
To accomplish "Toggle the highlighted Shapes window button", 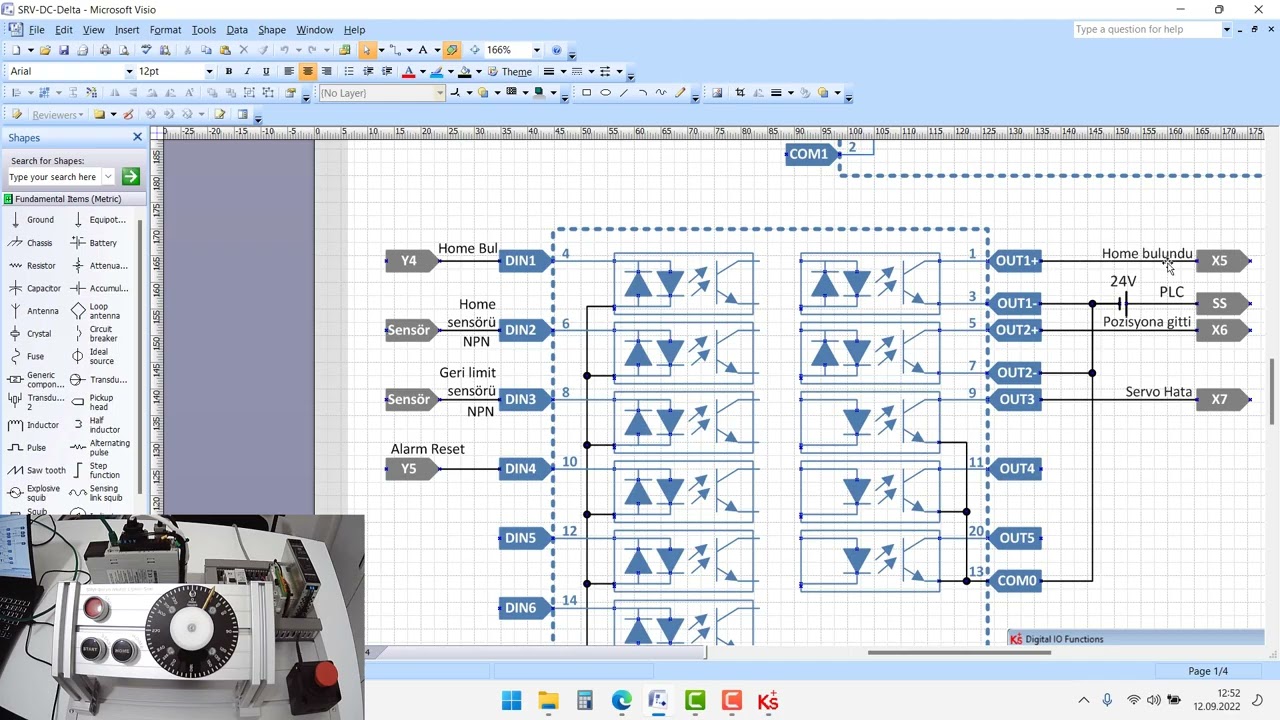I will click(451, 50).
